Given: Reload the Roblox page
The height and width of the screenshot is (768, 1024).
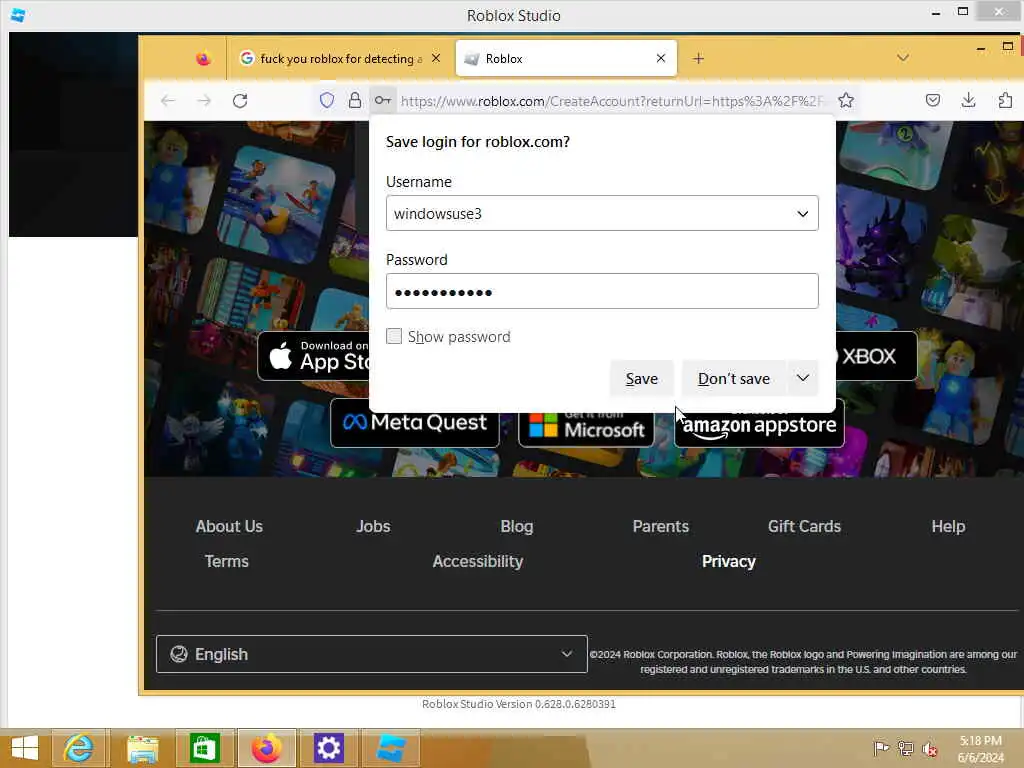Looking at the screenshot, I should [240, 101].
